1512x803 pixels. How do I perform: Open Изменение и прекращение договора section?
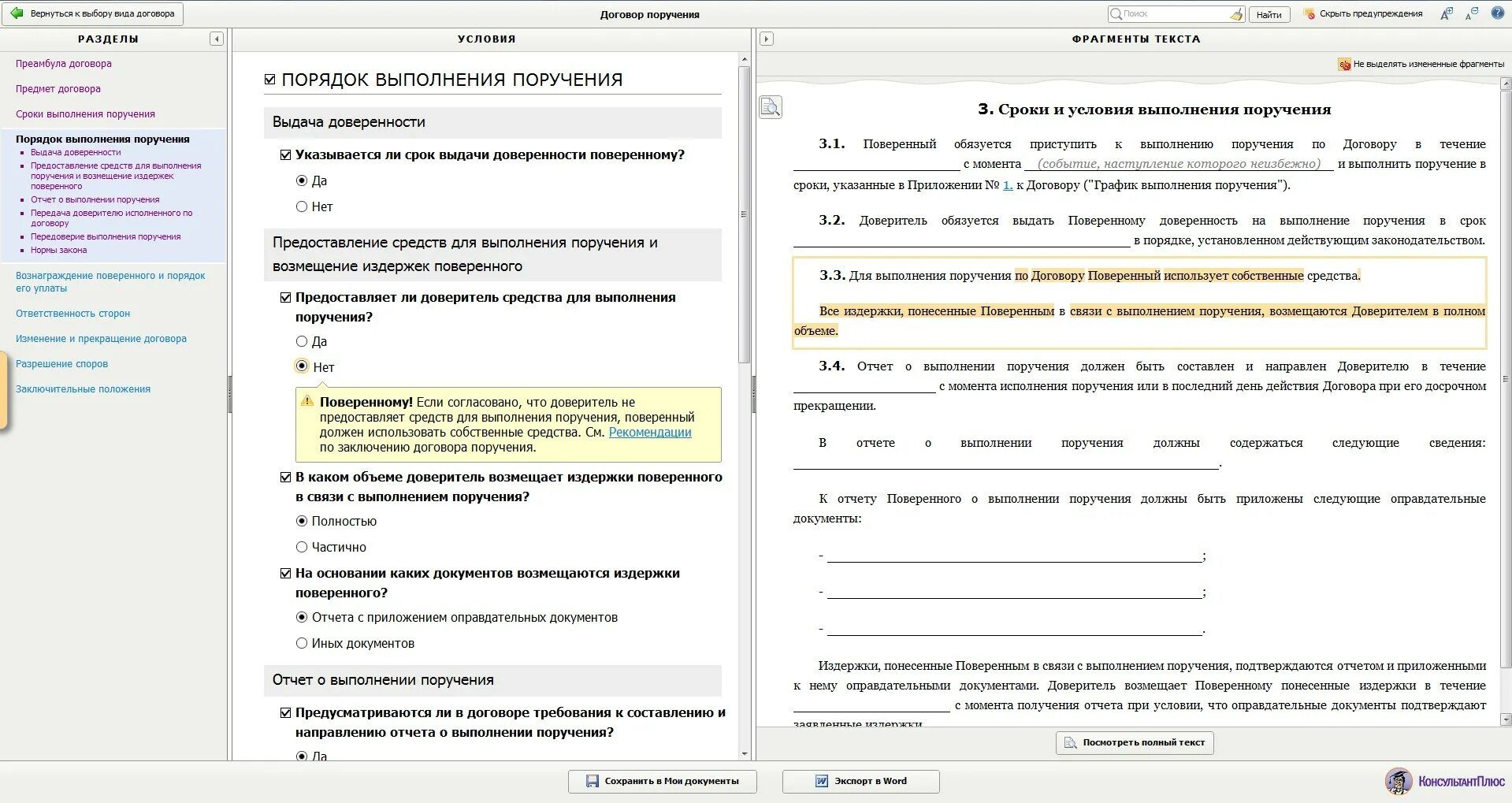click(x=101, y=339)
